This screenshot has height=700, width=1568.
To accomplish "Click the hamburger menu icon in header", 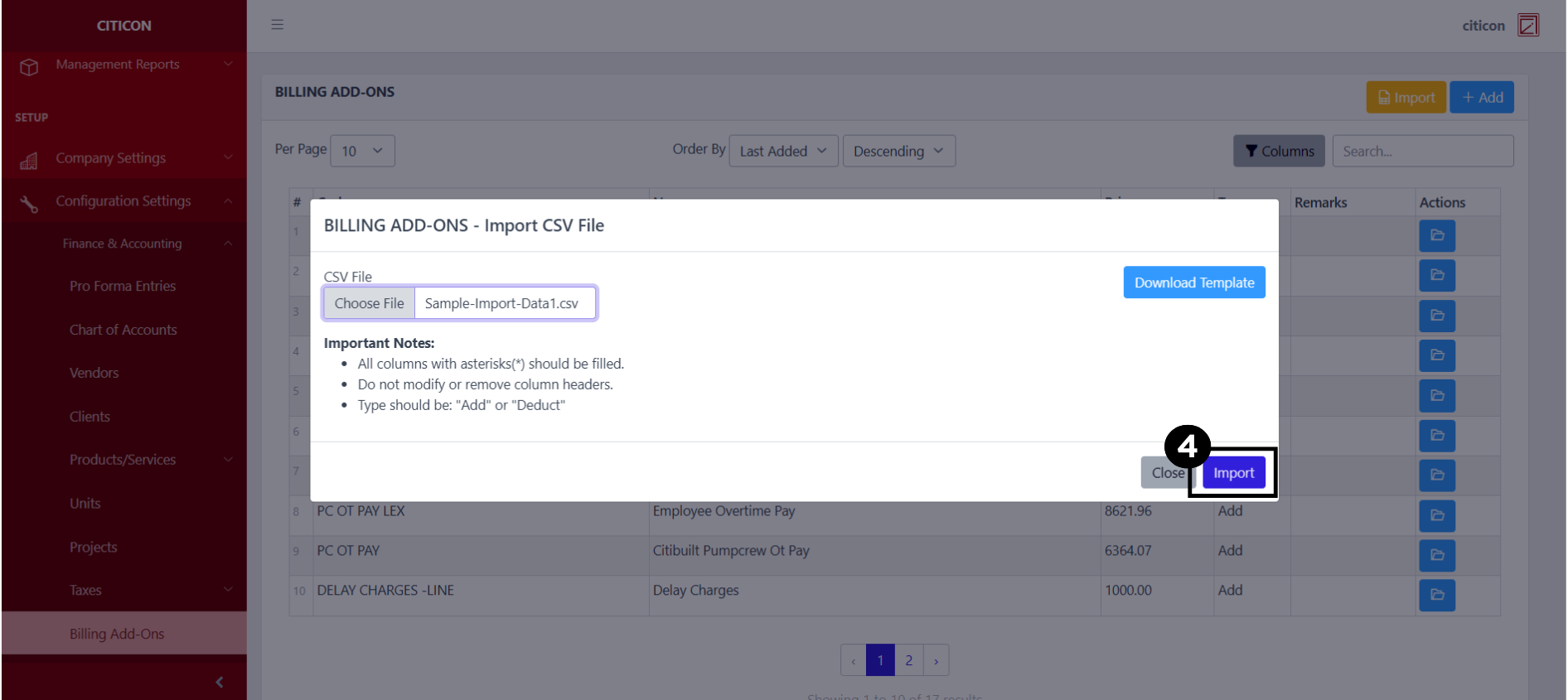I will coord(278,25).
